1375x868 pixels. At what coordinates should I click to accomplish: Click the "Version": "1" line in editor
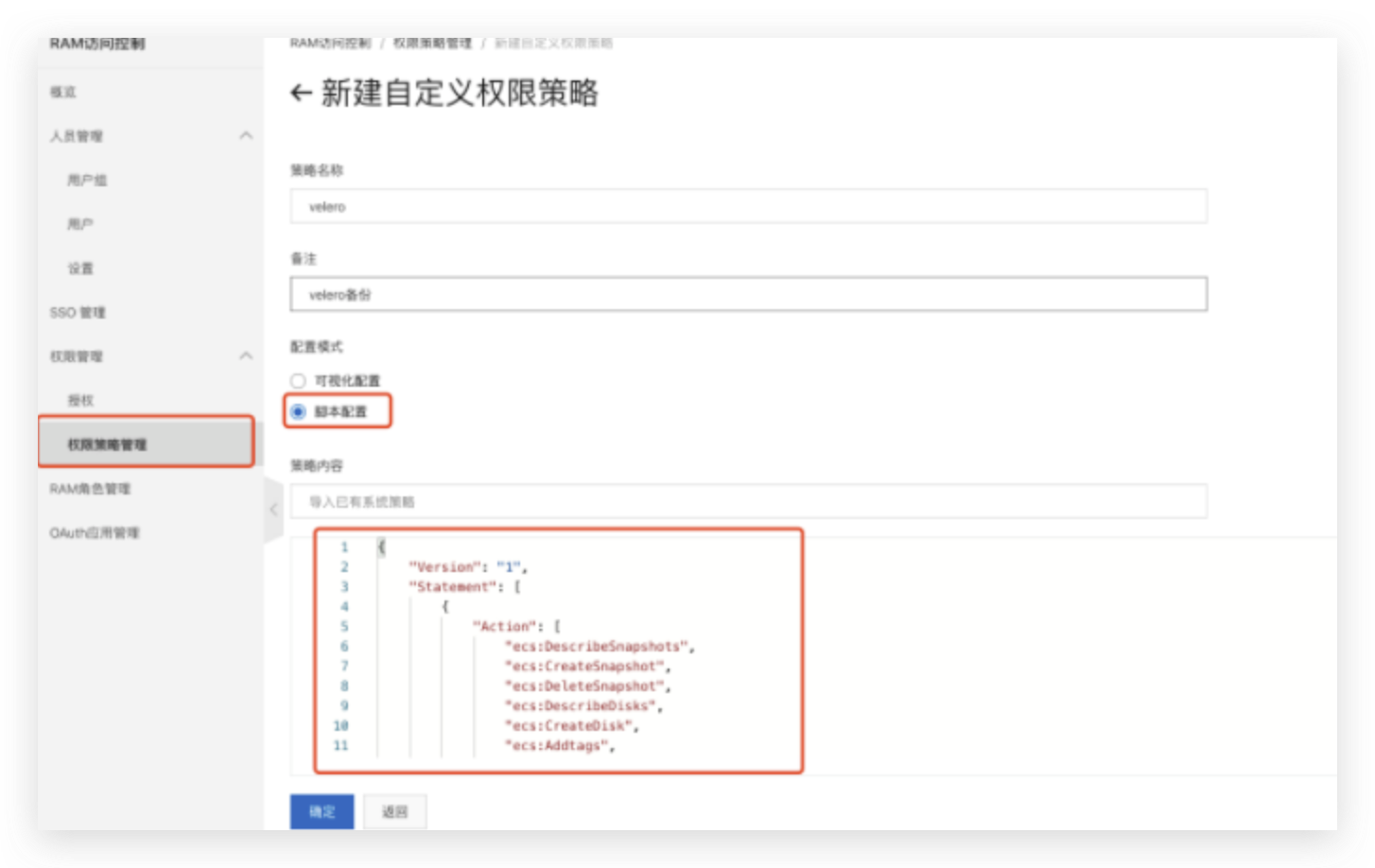(467, 567)
